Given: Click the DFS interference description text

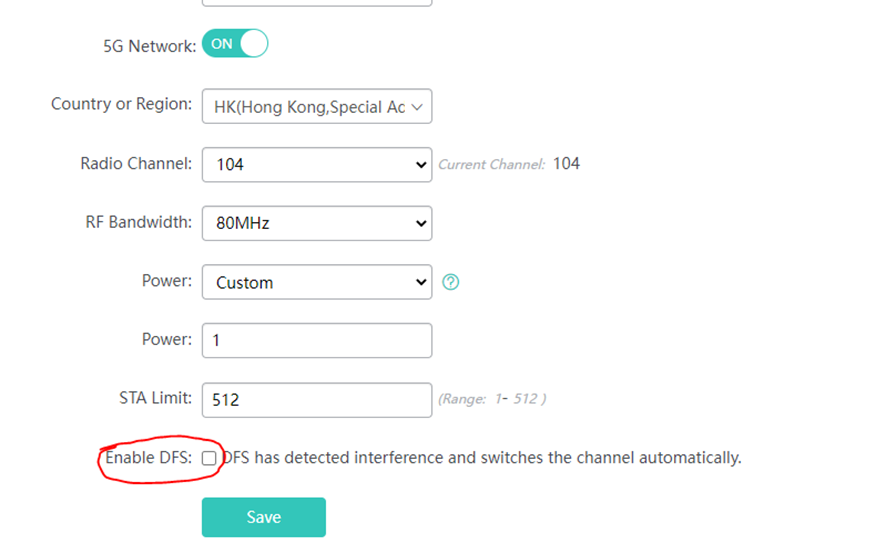Looking at the screenshot, I should pos(481,457).
